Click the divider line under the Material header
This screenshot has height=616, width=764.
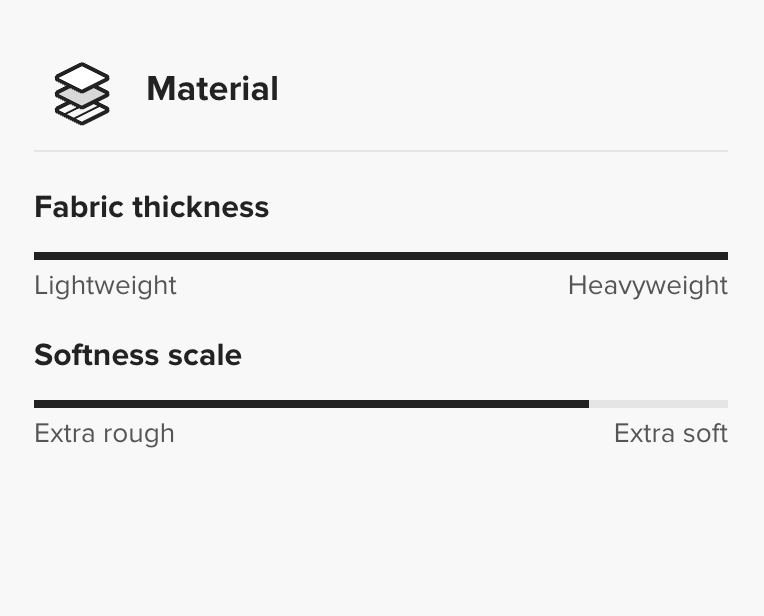(x=381, y=151)
